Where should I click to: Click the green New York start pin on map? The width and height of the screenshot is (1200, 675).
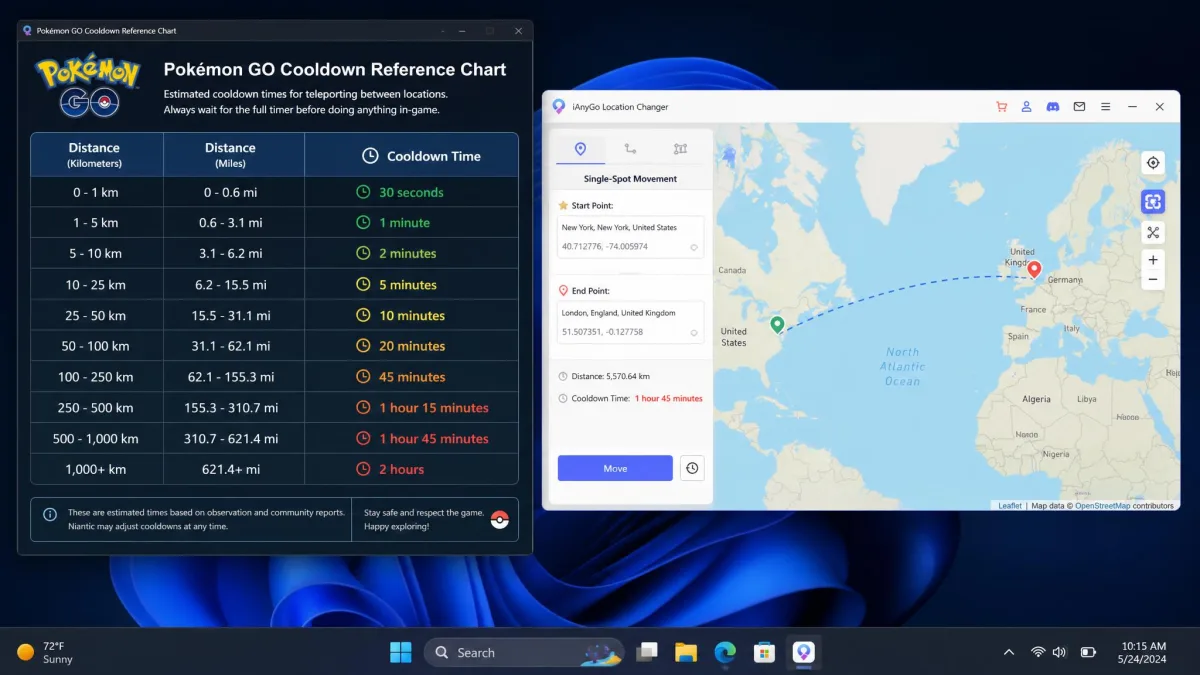777,324
